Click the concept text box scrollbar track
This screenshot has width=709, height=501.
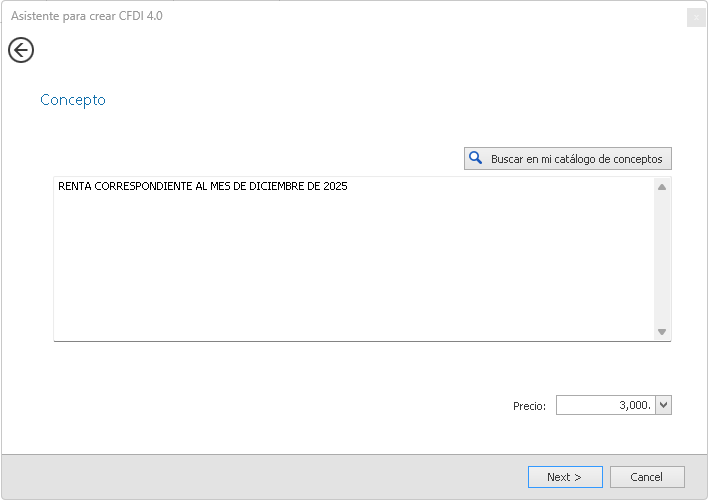[x=661, y=260]
